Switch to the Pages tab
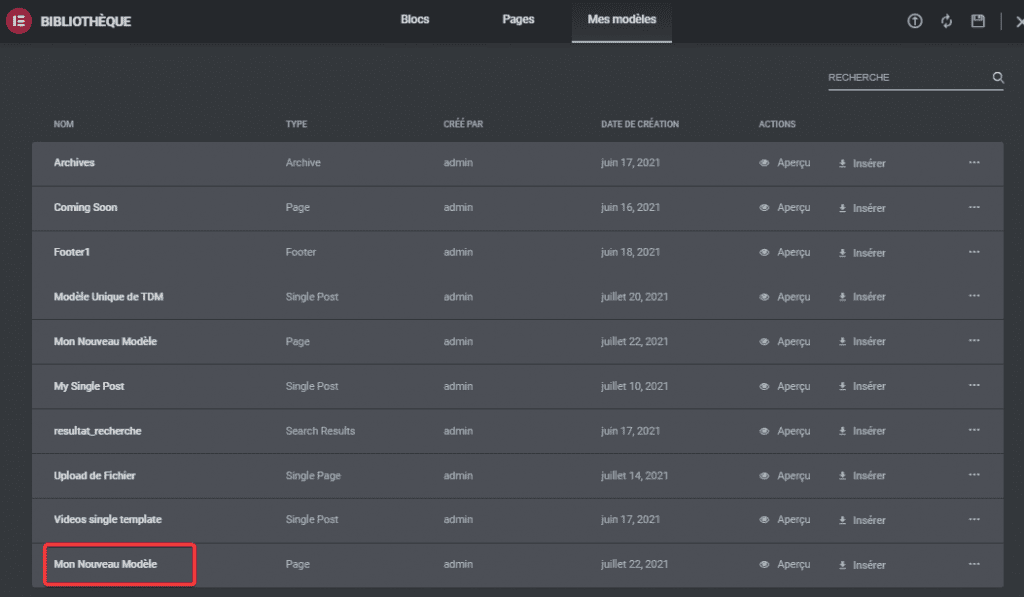Screen dimensions: 1024x597 (x=518, y=20)
